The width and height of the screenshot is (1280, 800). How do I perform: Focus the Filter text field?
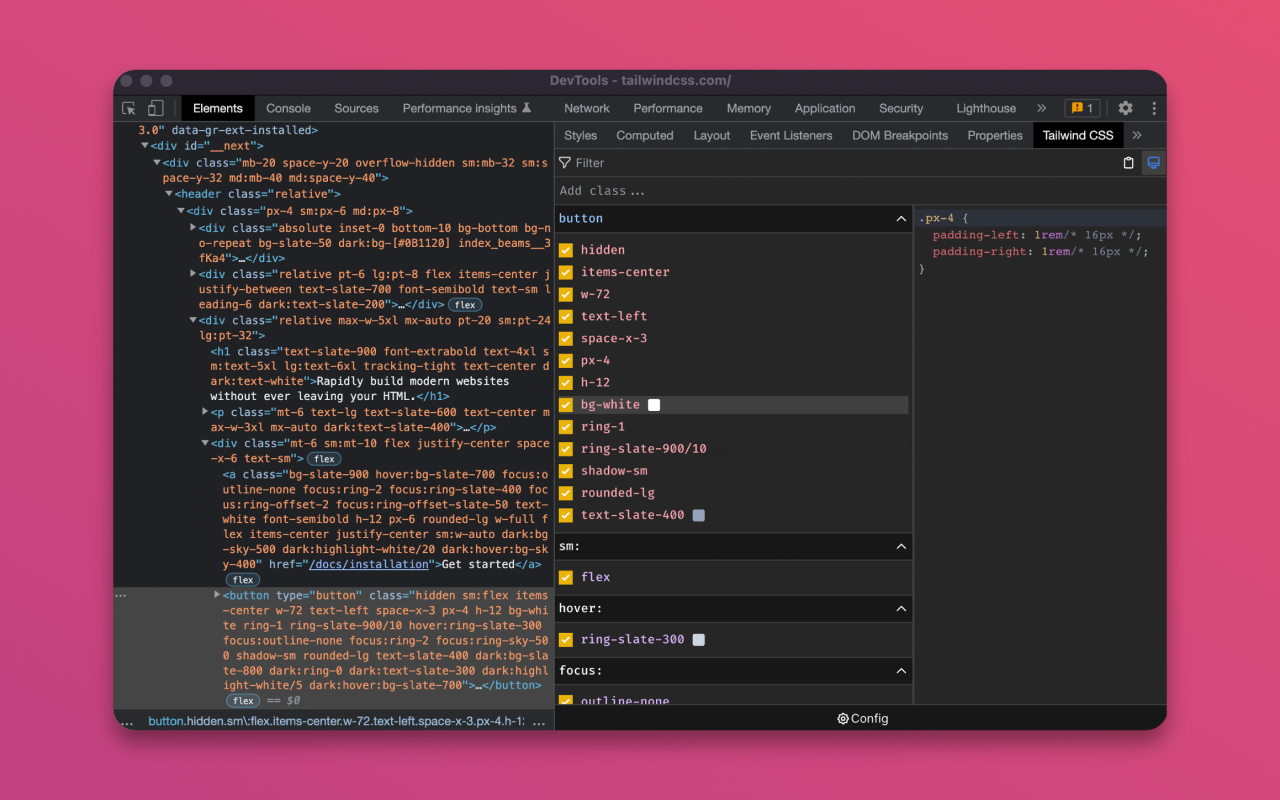pos(840,163)
